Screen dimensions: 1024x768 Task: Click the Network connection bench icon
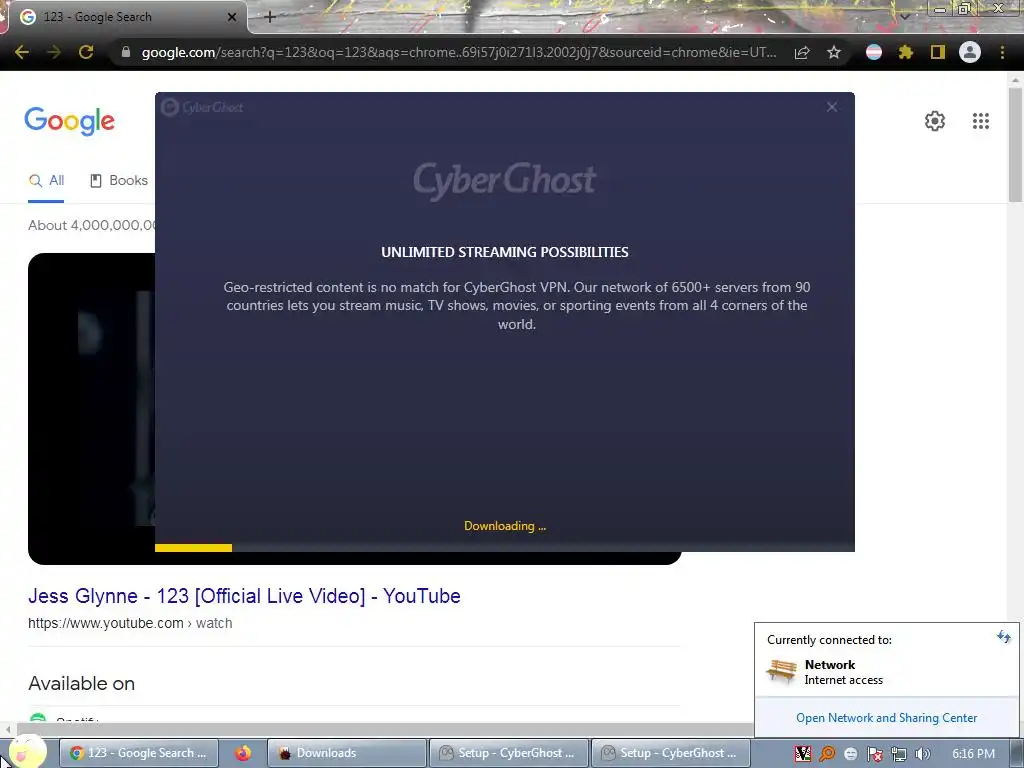pyautogui.click(x=782, y=671)
